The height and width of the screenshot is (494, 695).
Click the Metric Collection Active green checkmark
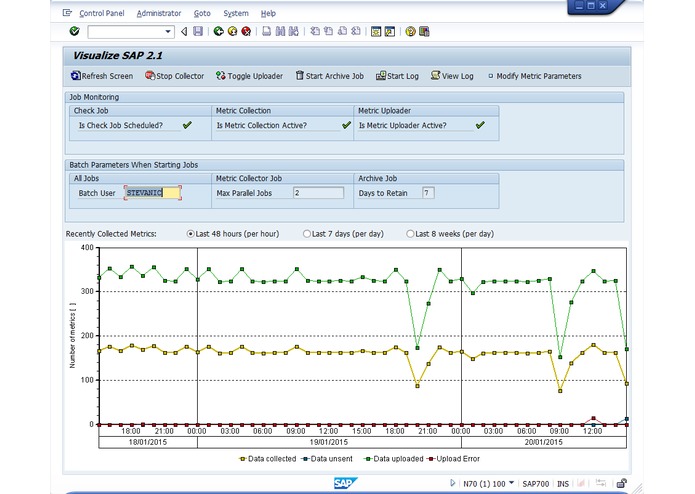coord(347,125)
